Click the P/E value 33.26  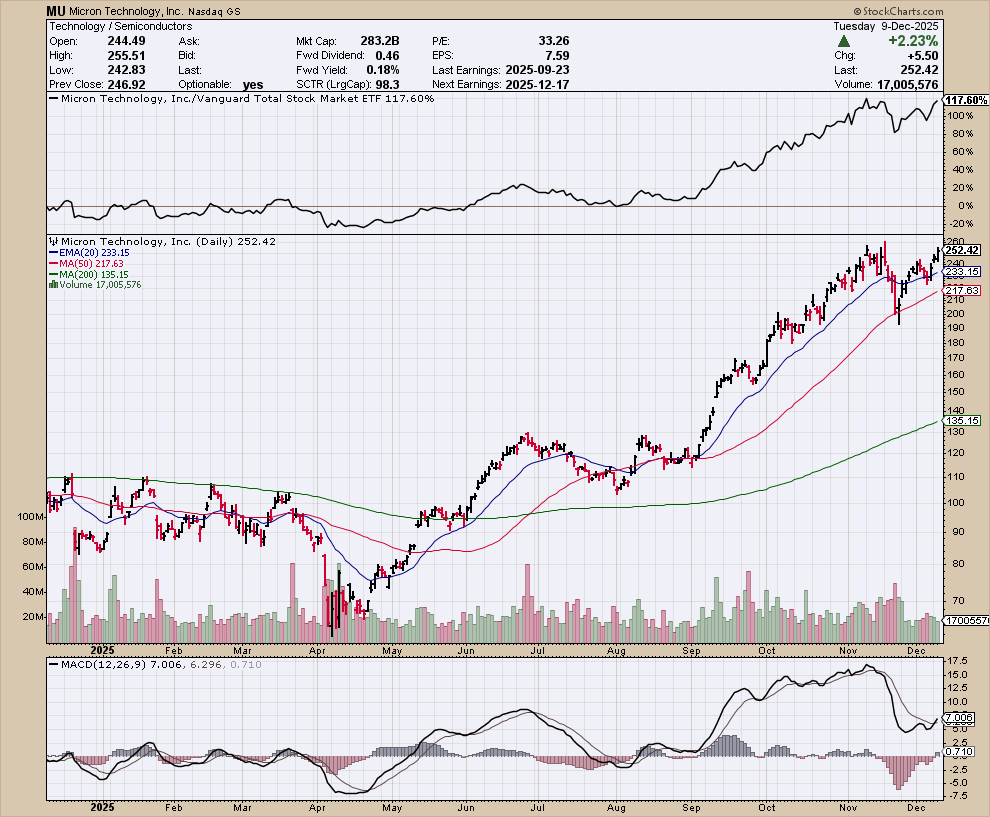(x=554, y=41)
